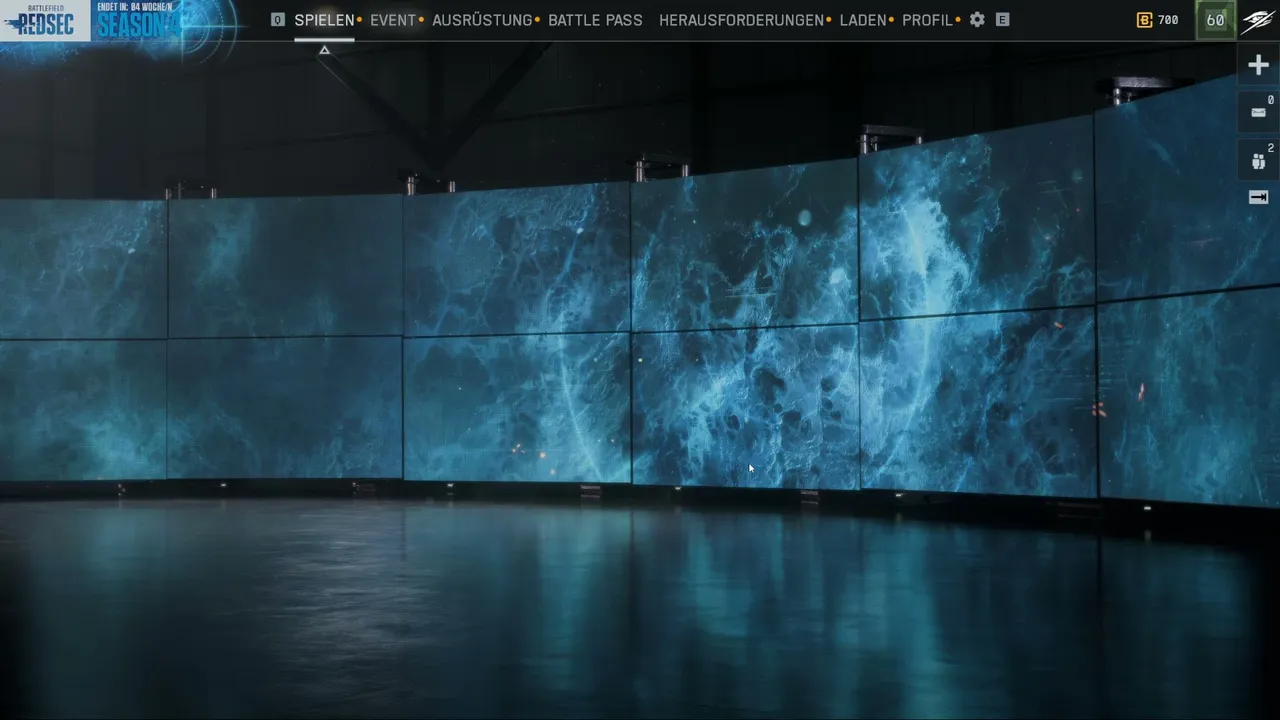
Task: Switch to the EVENT tab
Action: click(x=393, y=20)
